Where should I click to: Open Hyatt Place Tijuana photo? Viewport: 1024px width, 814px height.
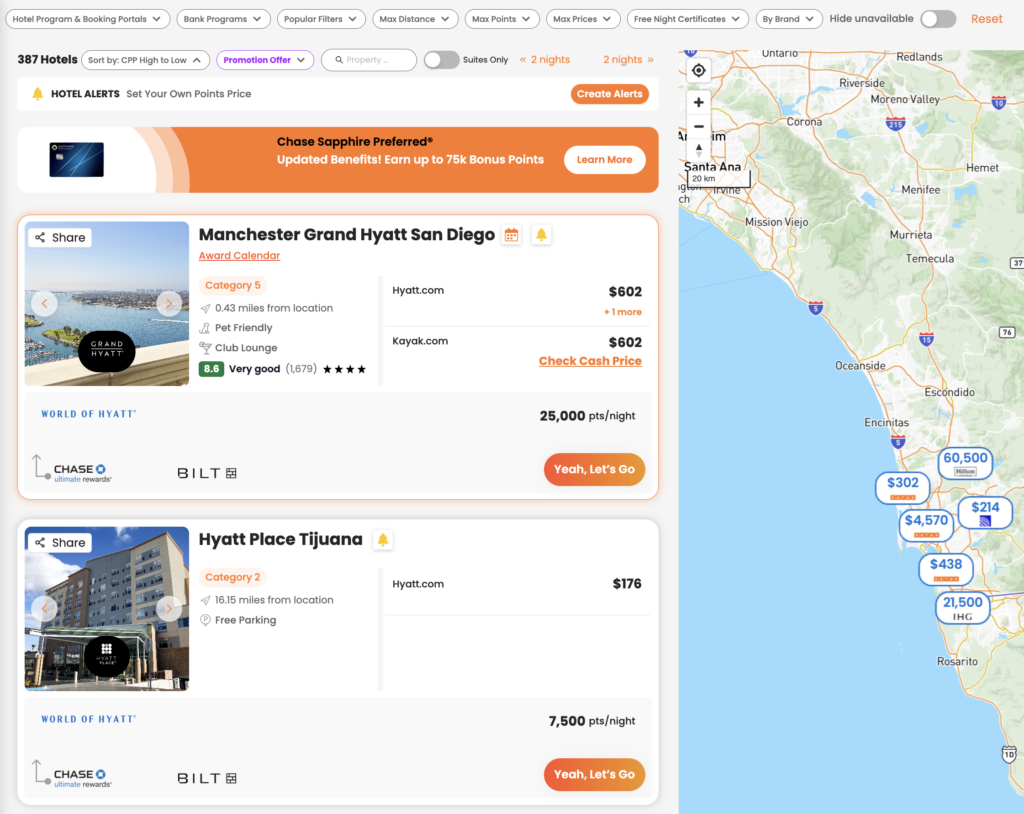click(107, 609)
